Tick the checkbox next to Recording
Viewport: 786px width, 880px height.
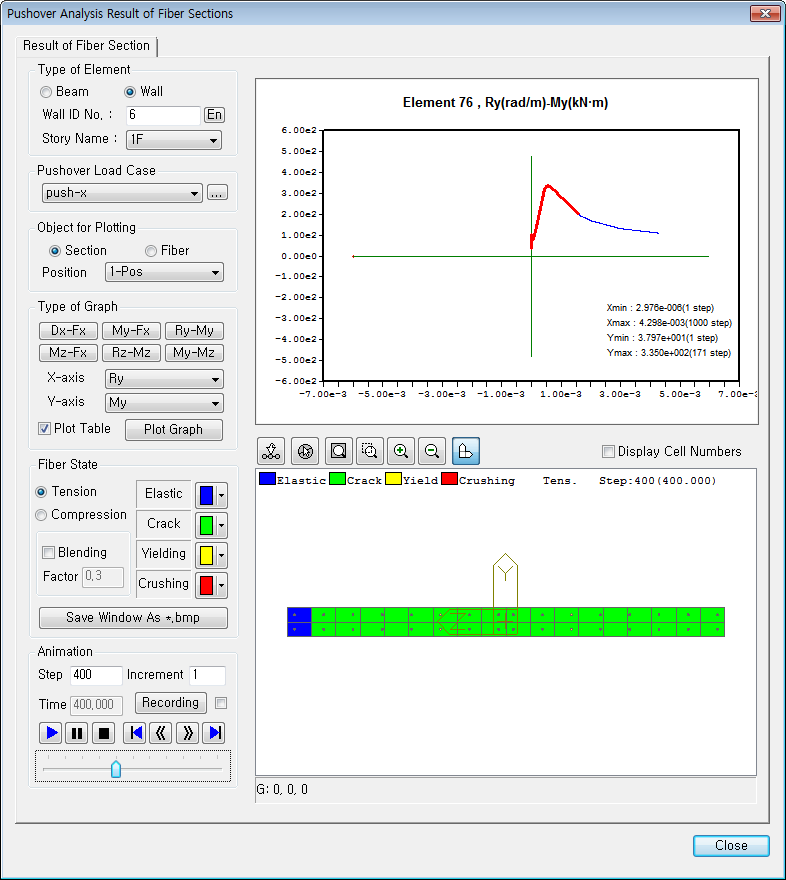click(222, 703)
